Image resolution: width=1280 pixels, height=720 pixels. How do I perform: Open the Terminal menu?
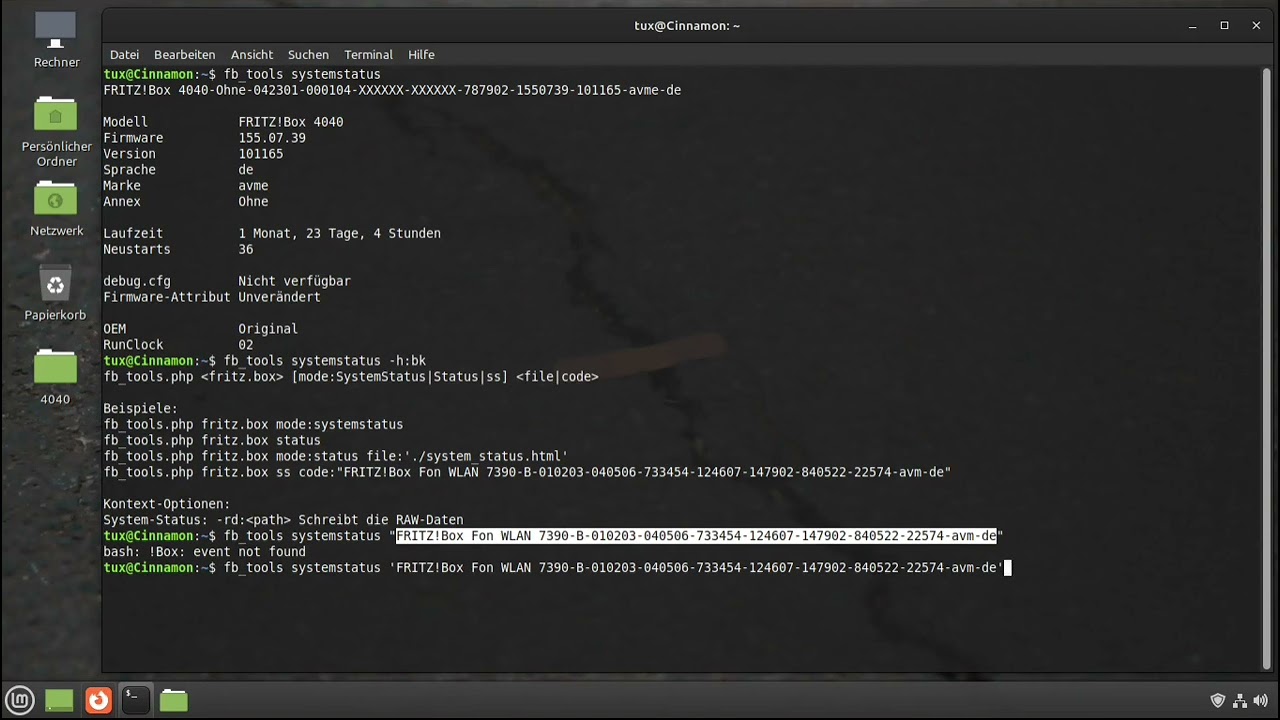(368, 55)
